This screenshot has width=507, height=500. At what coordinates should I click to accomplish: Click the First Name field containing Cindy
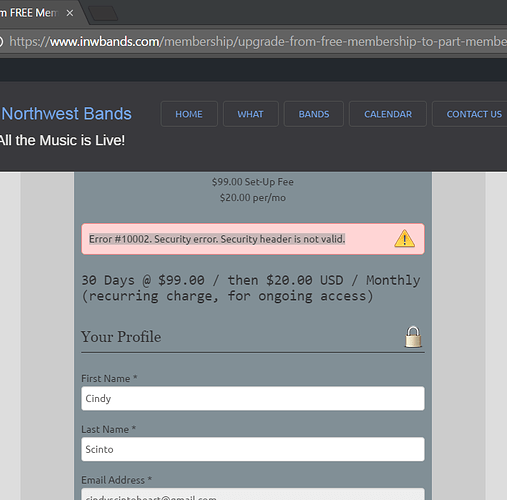coord(253,398)
